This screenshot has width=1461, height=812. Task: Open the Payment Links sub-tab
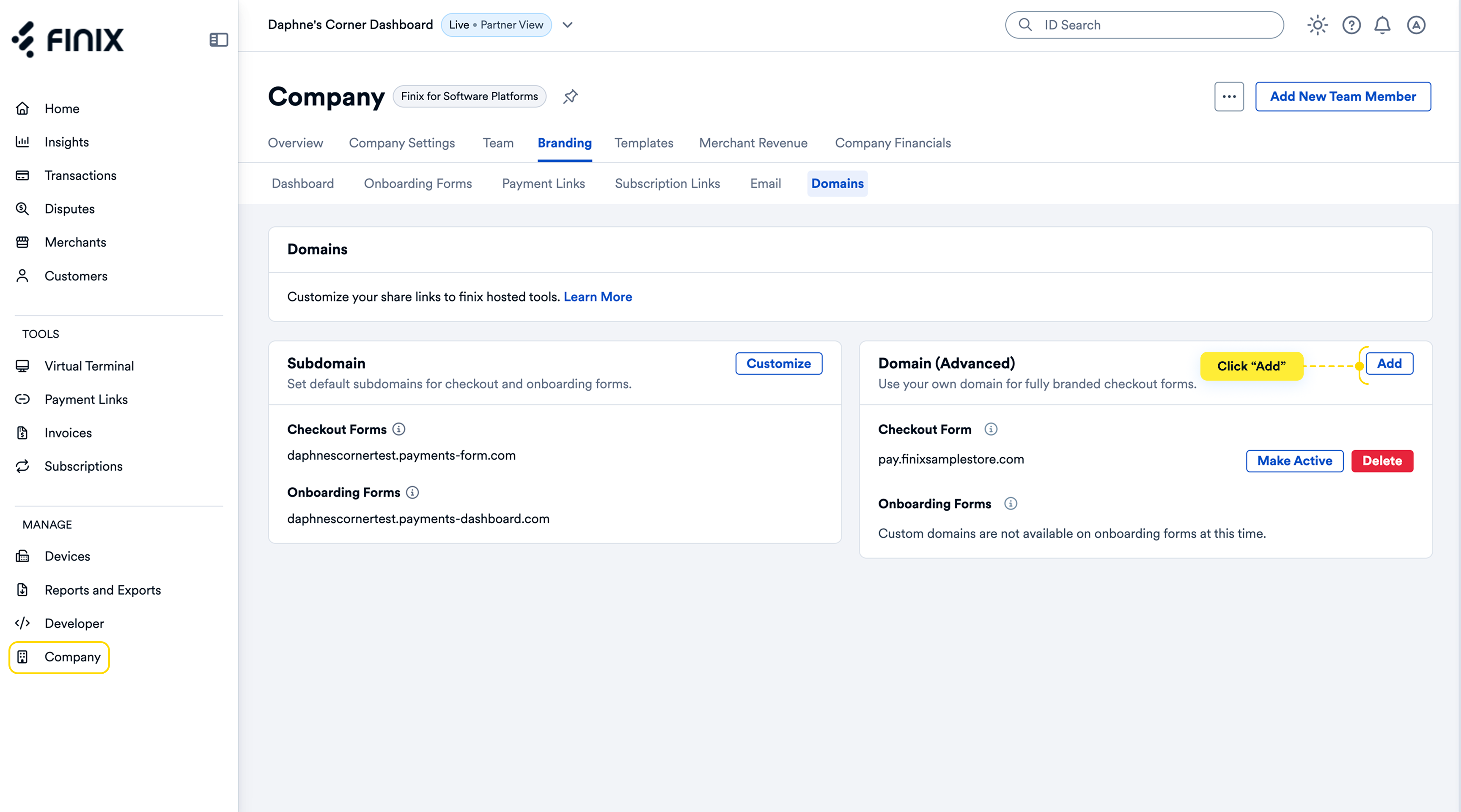pyautogui.click(x=544, y=184)
